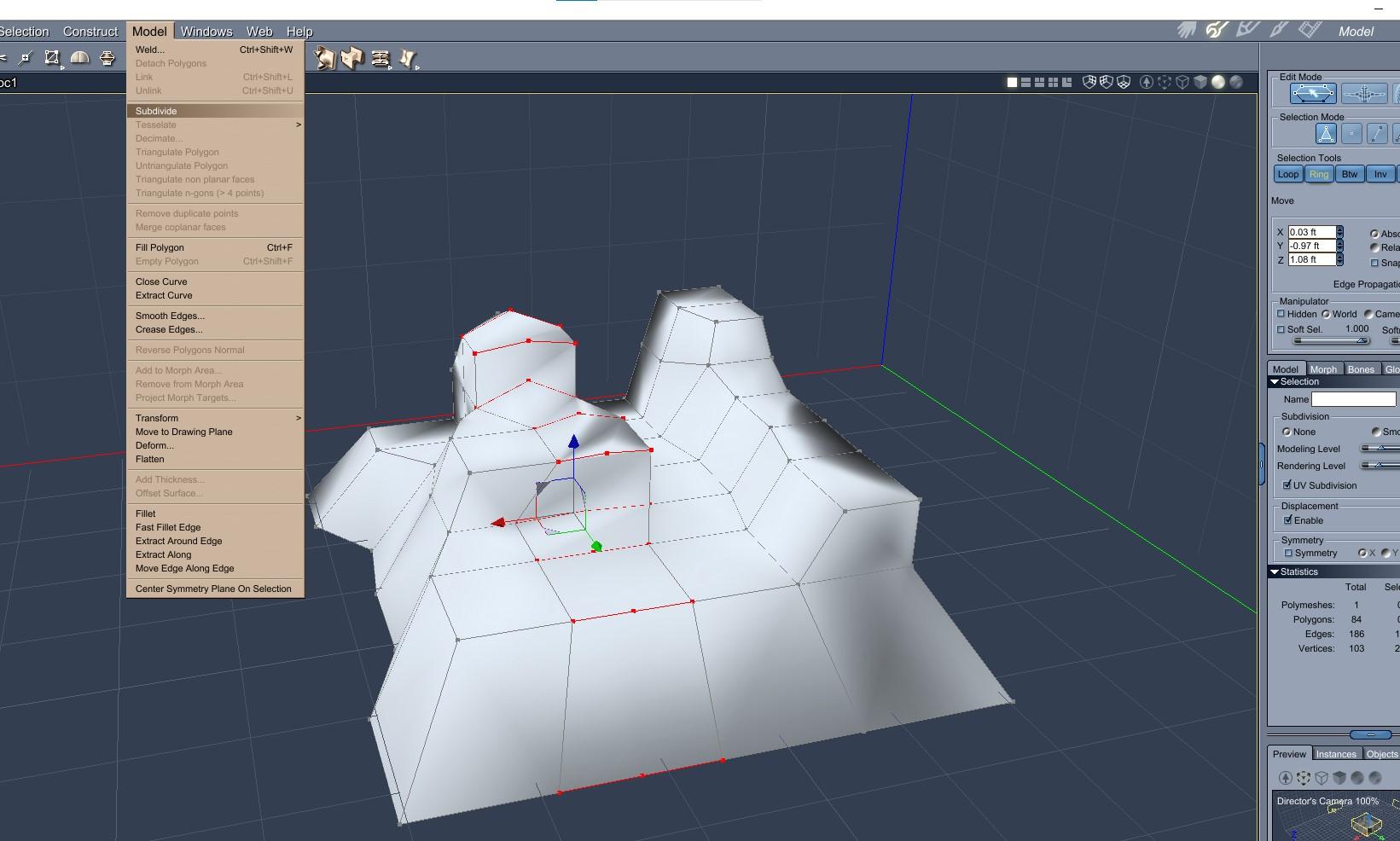Open the Assemble room hand icon
Viewport: 1400px width, 841px height.
tap(1187, 31)
